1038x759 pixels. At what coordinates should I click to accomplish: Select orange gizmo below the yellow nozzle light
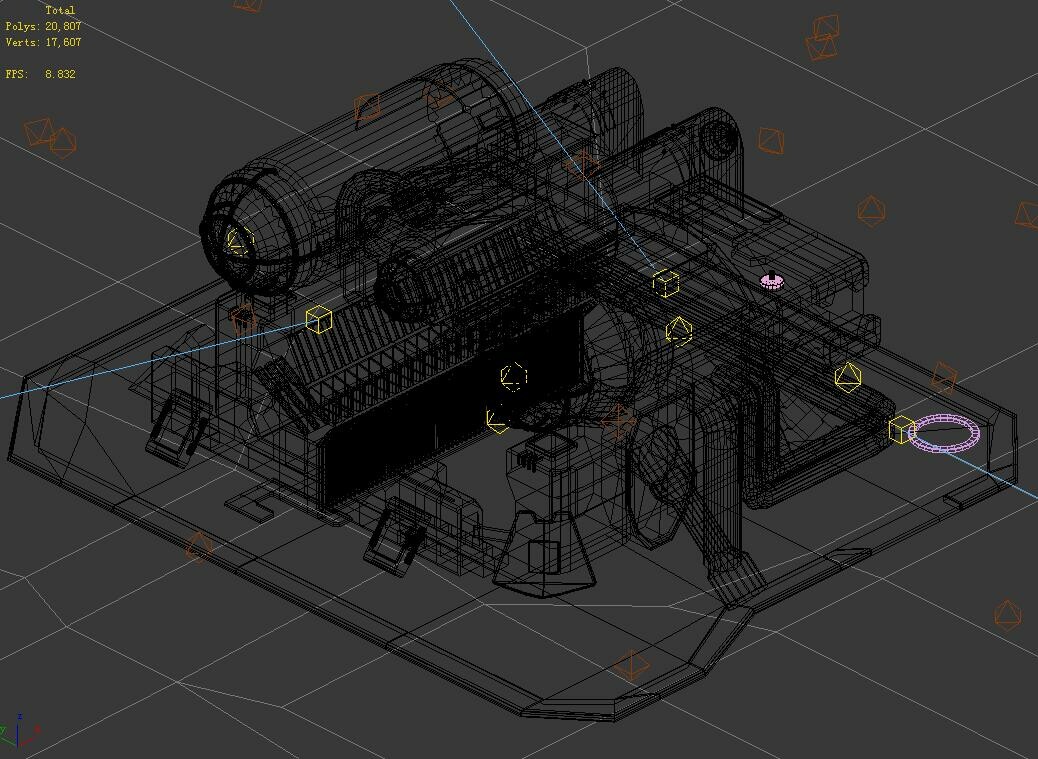coord(243,318)
